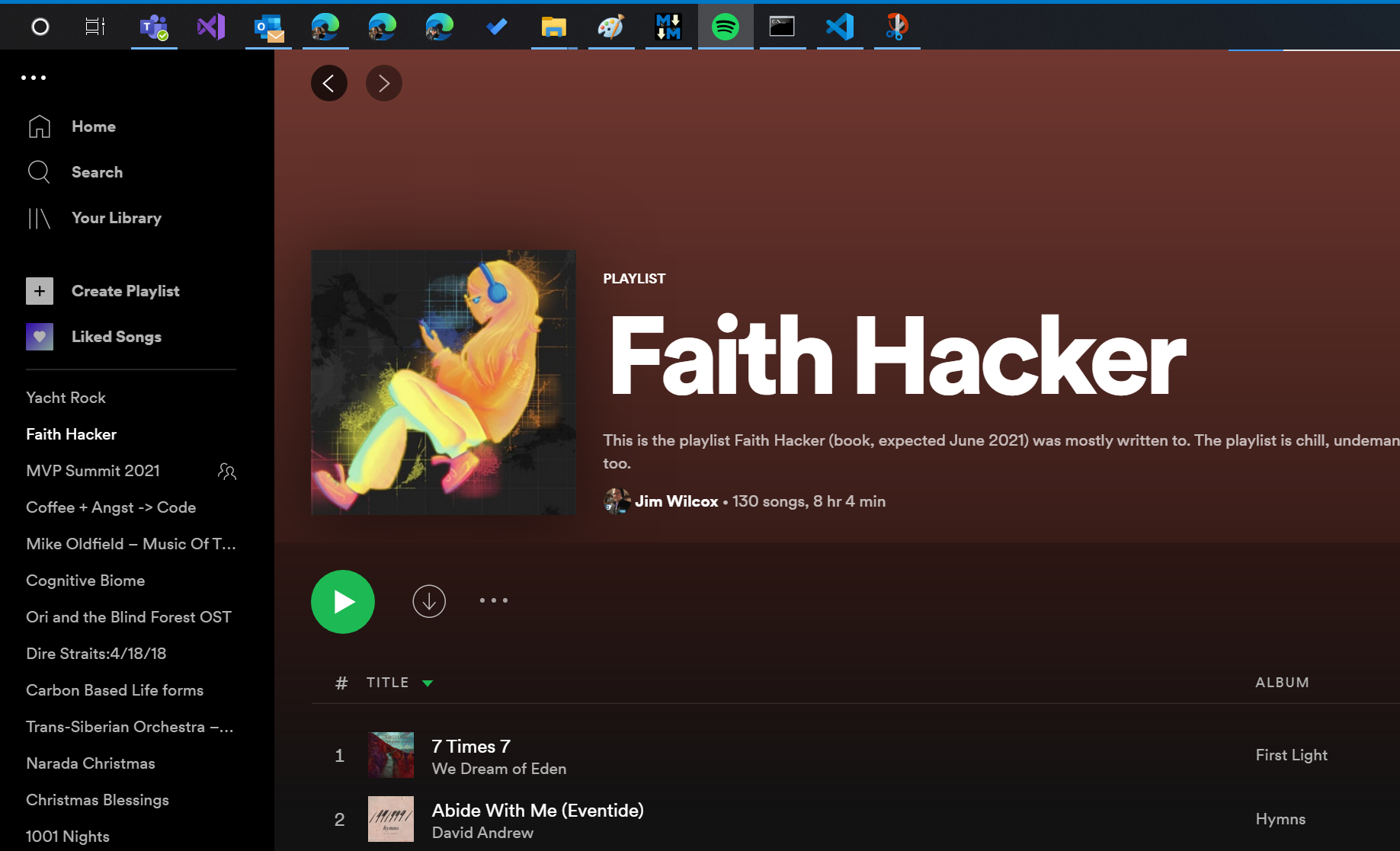Click the collaborative icon beside MVP Summit 2021
This screenshot has height=851, width=1400.
[227, 472]
